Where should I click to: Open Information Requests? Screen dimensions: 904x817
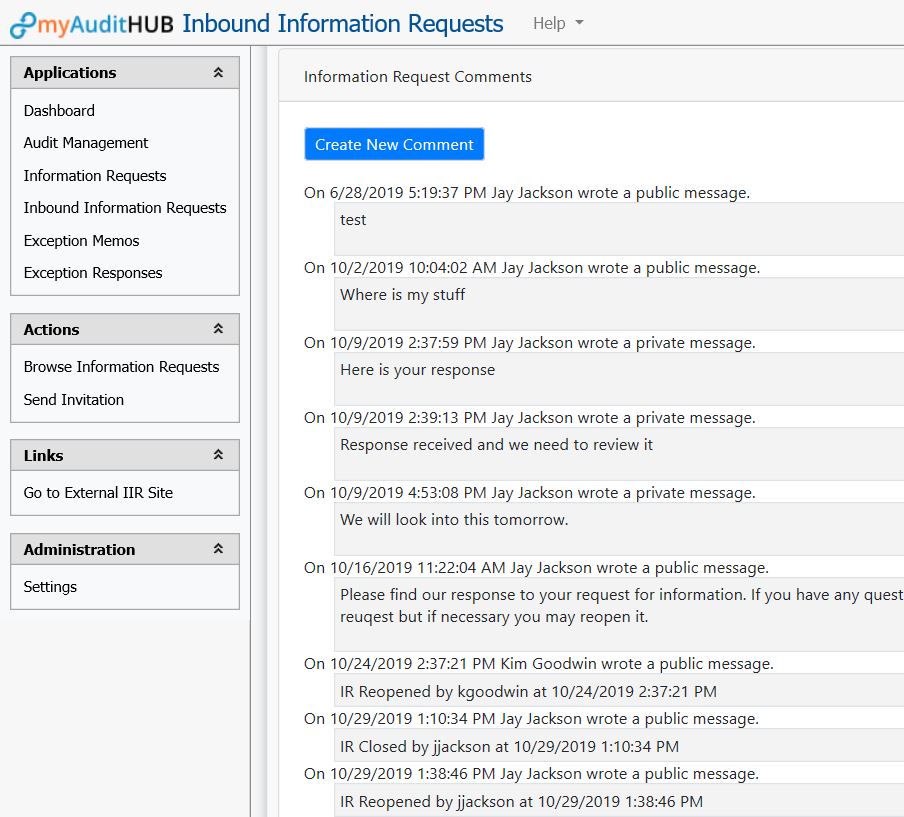point(95,175)
